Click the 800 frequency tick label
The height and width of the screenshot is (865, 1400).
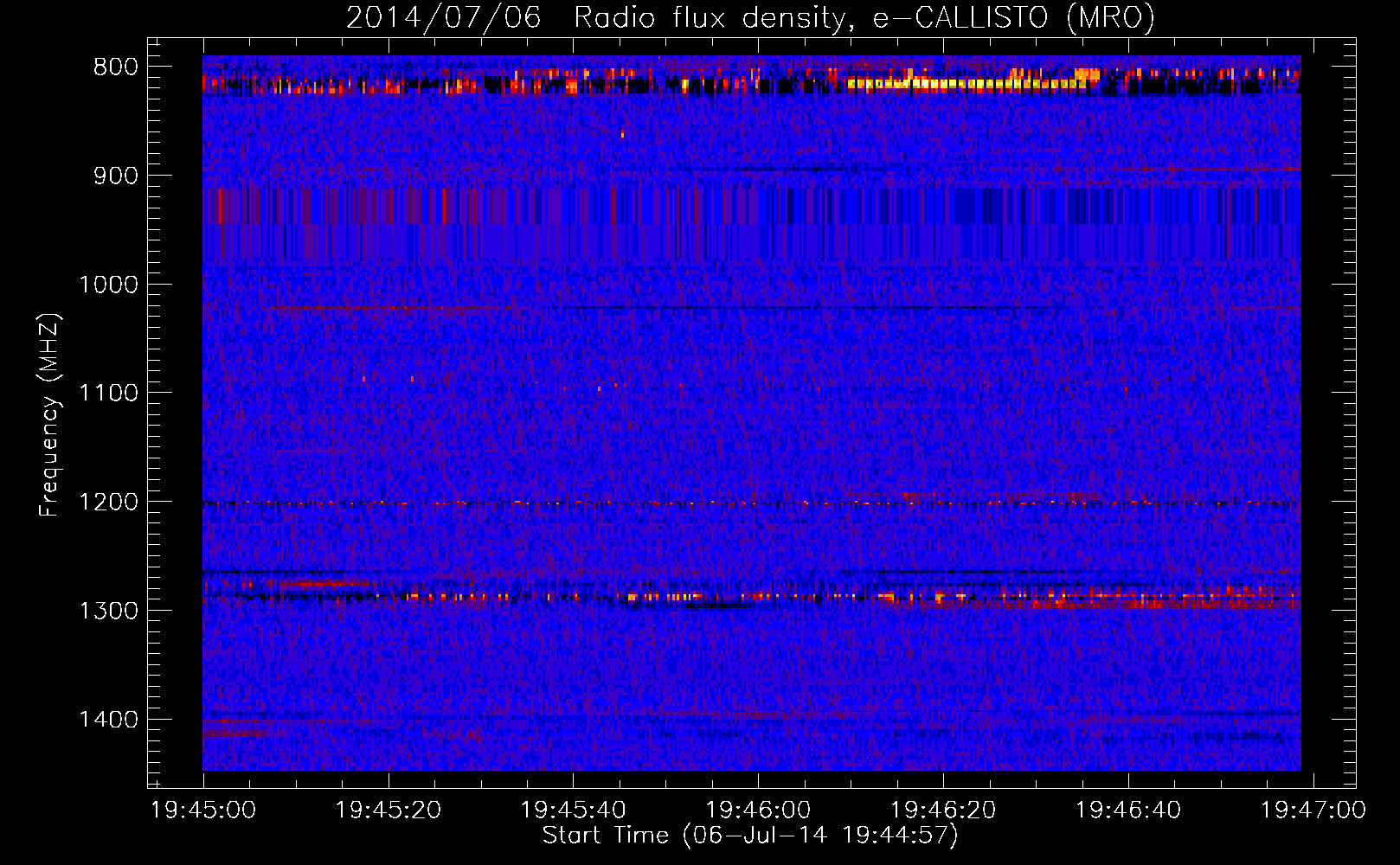coord(115,67)
